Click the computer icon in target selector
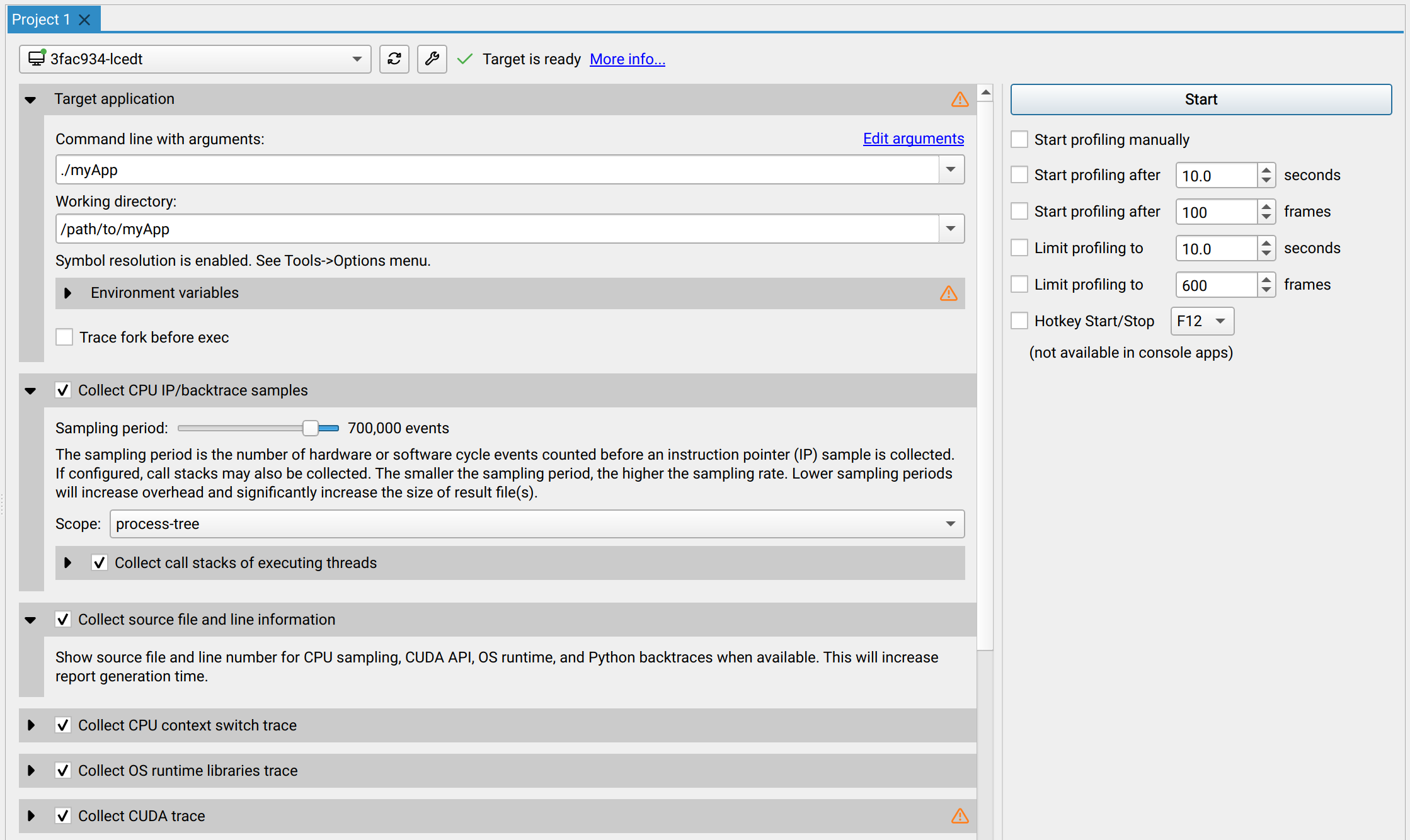The image size is (1410, 840). (37, 59)
